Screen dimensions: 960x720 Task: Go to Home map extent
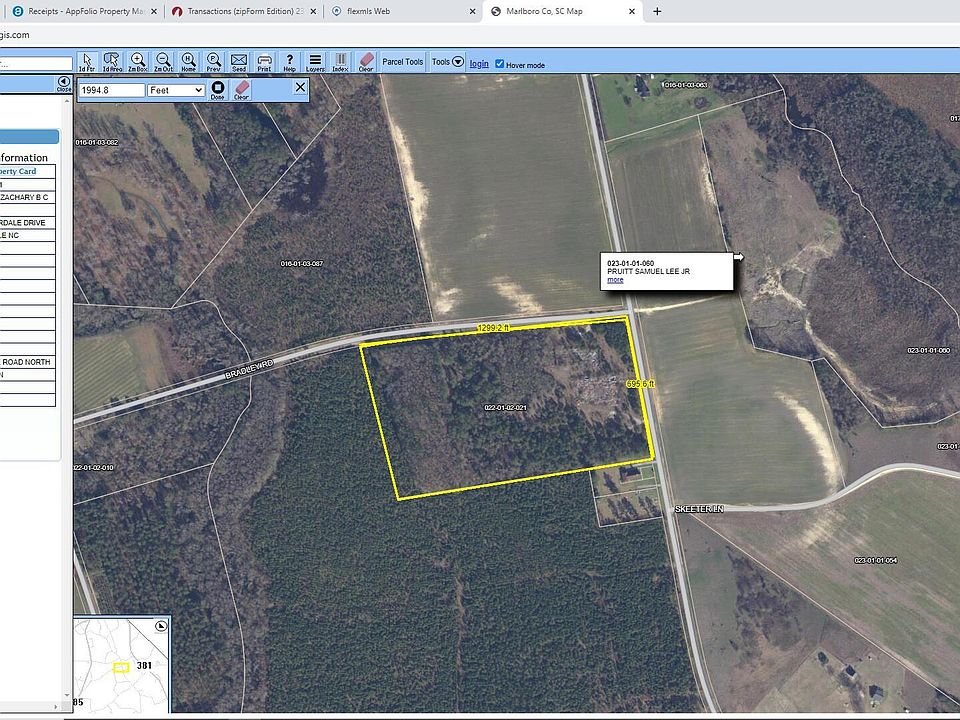[x=189, y=62]
